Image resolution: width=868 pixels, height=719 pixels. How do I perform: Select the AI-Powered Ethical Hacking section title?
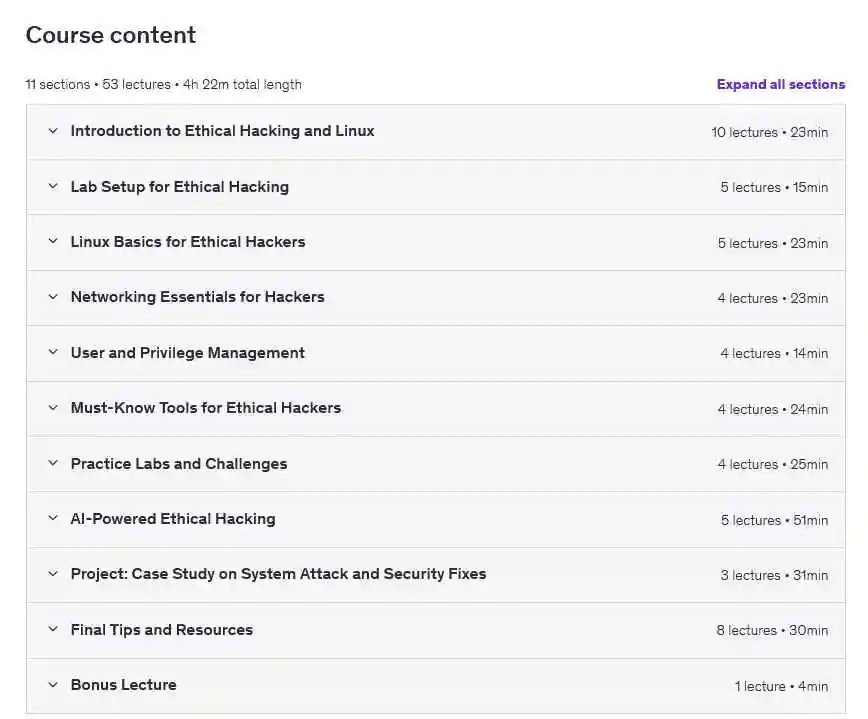pyautogui.click(x=172, y=519)
